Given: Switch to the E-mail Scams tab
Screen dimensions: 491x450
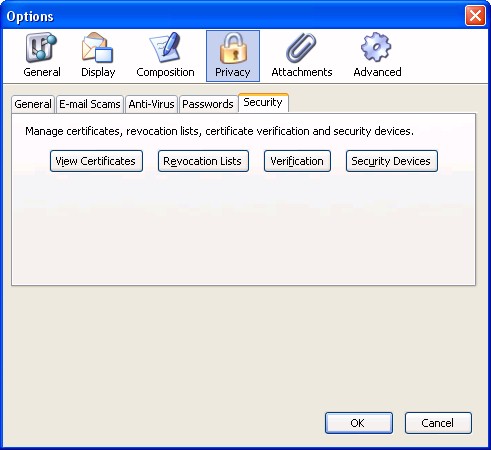Looking at the screenshot, I should click(x=90, y=104).
